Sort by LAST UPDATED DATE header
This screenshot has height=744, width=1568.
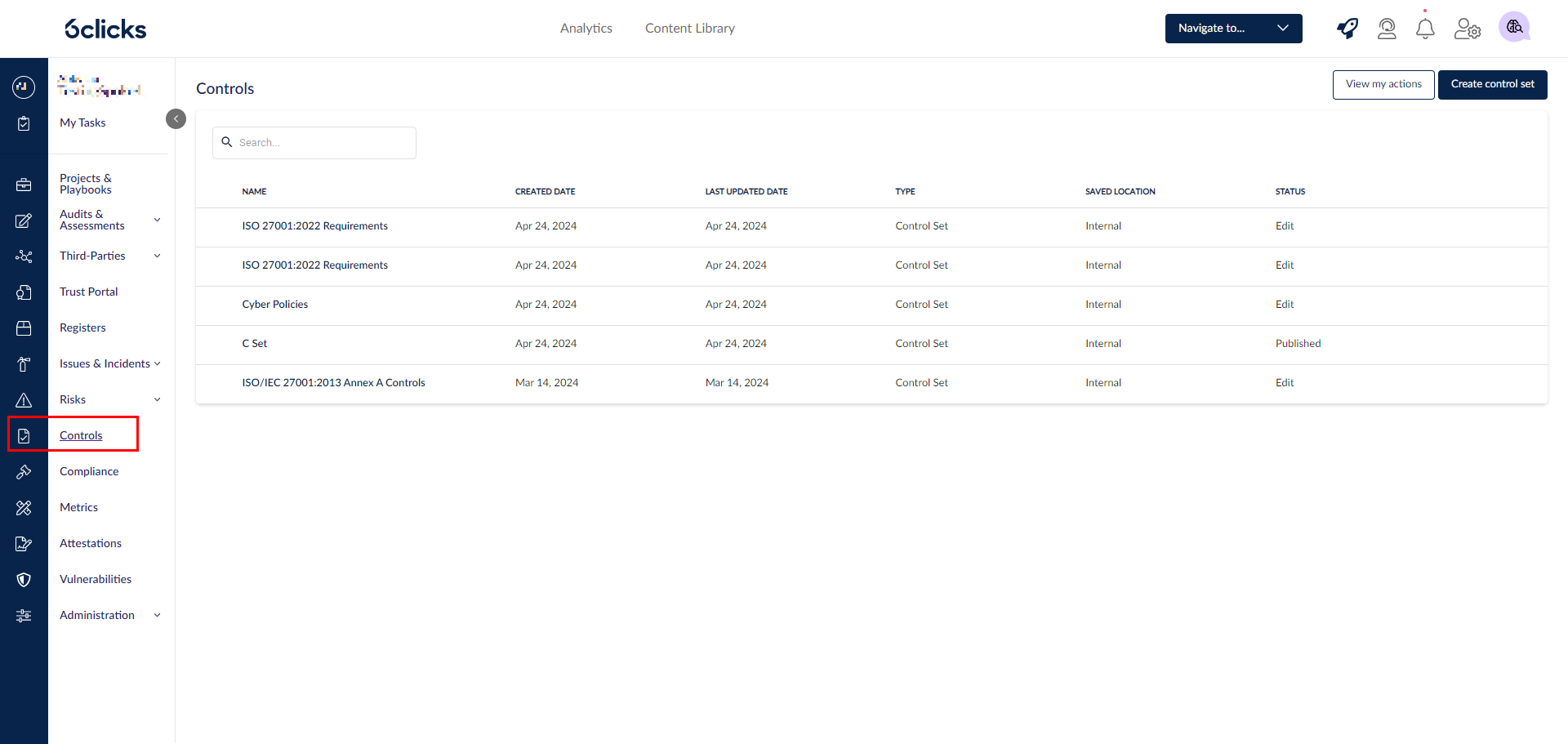point(746,191)
